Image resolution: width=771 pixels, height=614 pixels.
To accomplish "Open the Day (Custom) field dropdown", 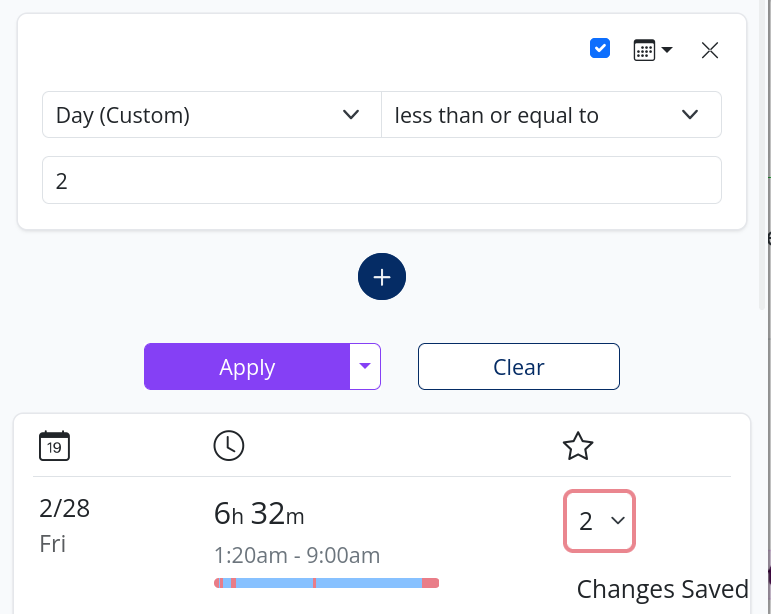I will [211, 115].
